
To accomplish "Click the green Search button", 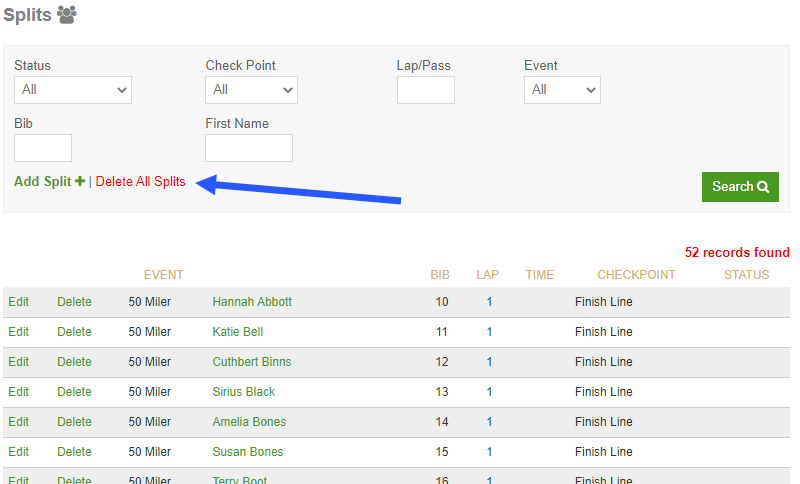I will [740, 187].
